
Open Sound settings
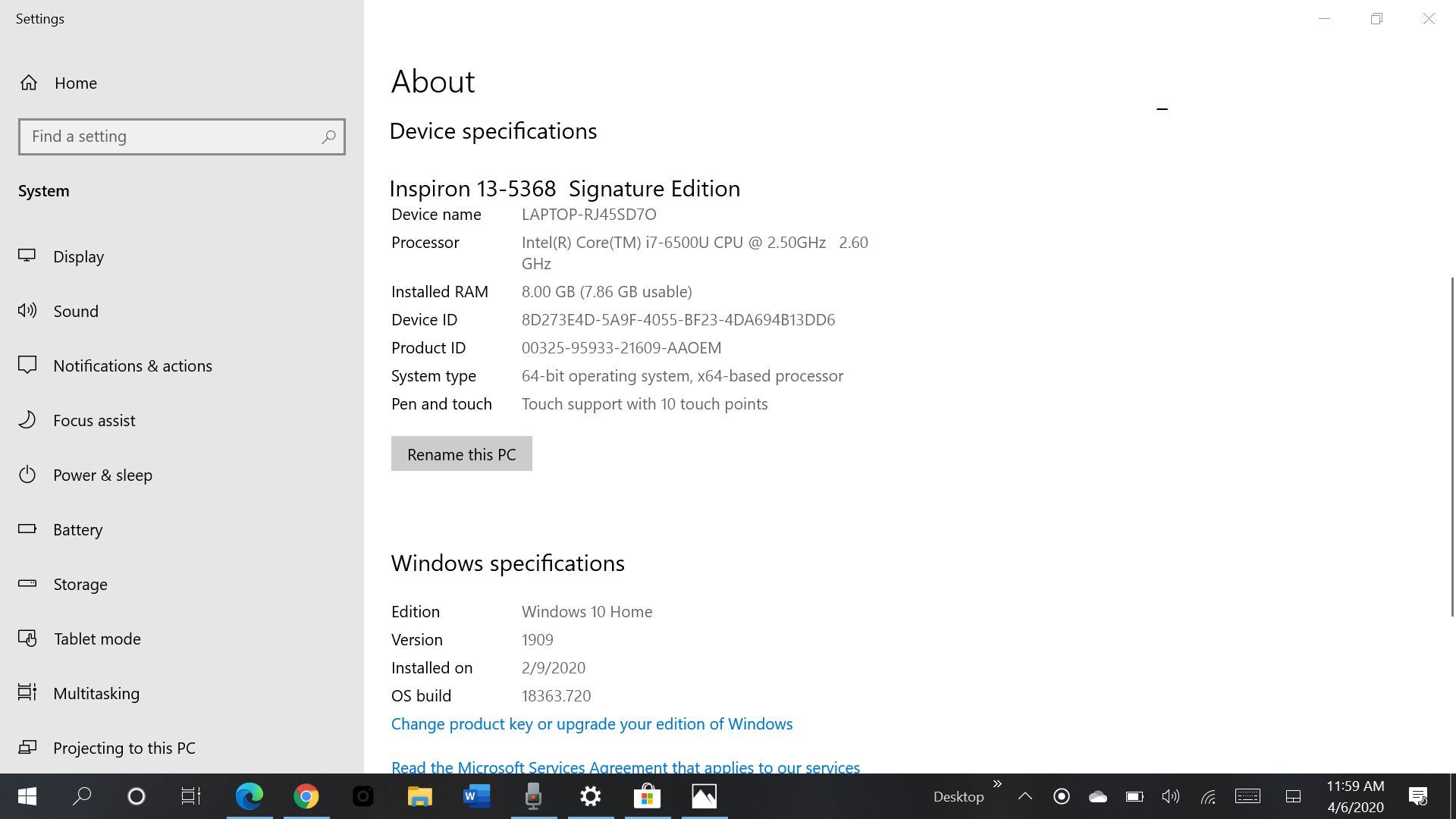coord(58,311)
